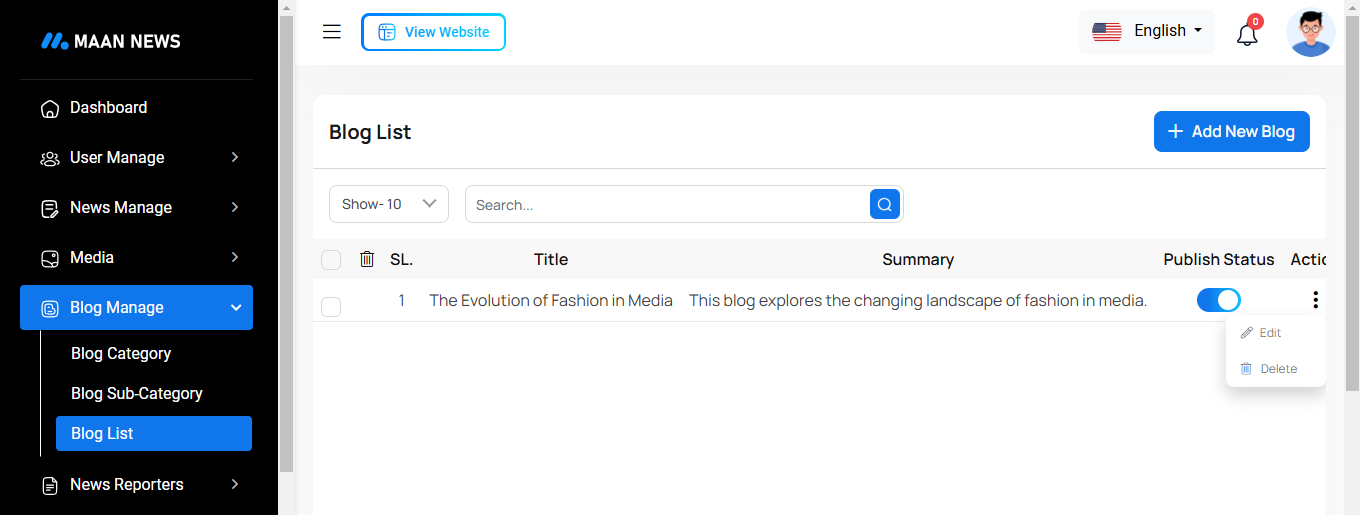Click the Dashboard home icon
This screenshot has height=515, width=1360.
pyautogui.click(x=49, y=108)
